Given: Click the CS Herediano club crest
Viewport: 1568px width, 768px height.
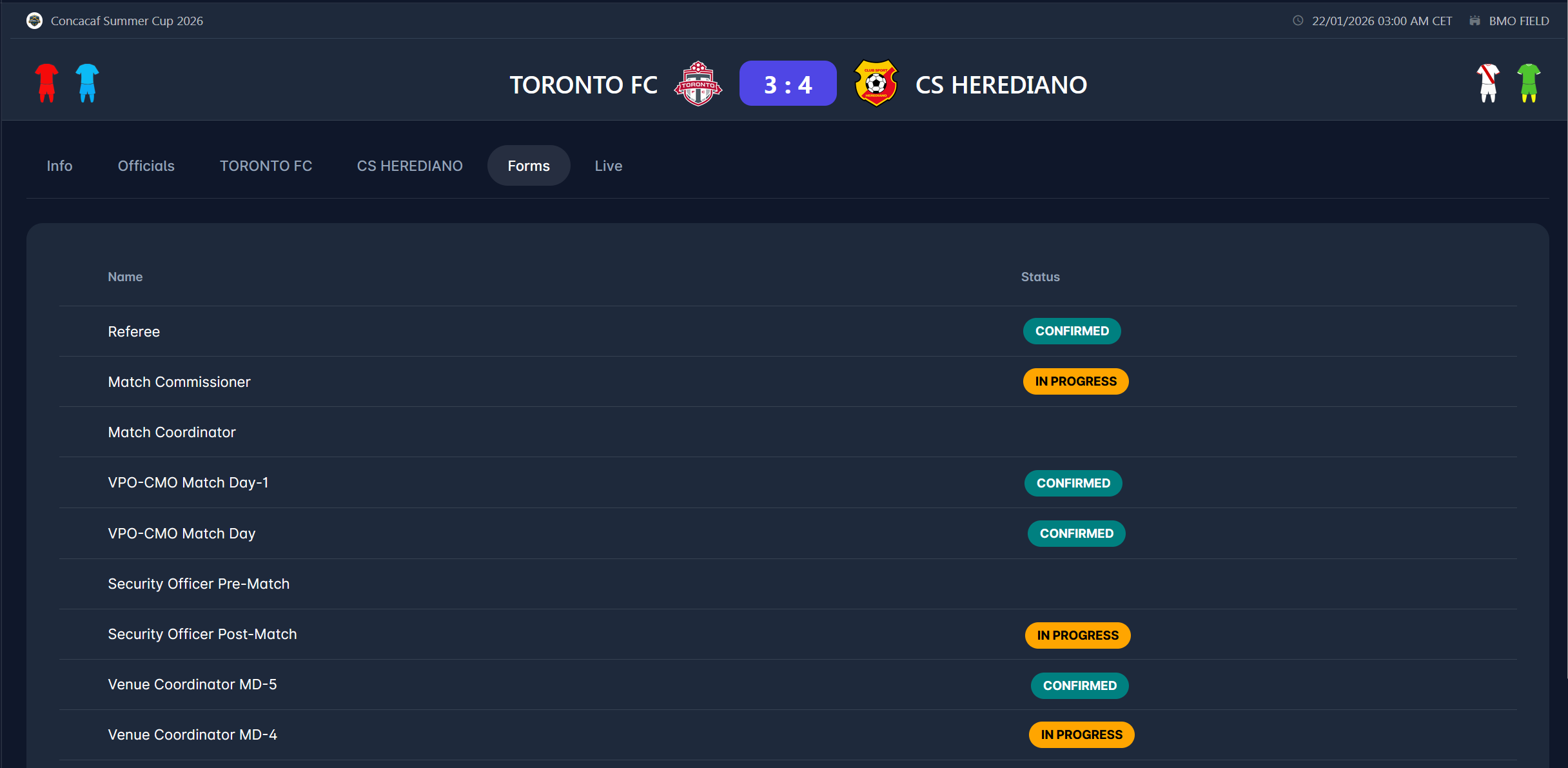Looking at the screenshot, I should pyautogui.click(x=875, y=84).
